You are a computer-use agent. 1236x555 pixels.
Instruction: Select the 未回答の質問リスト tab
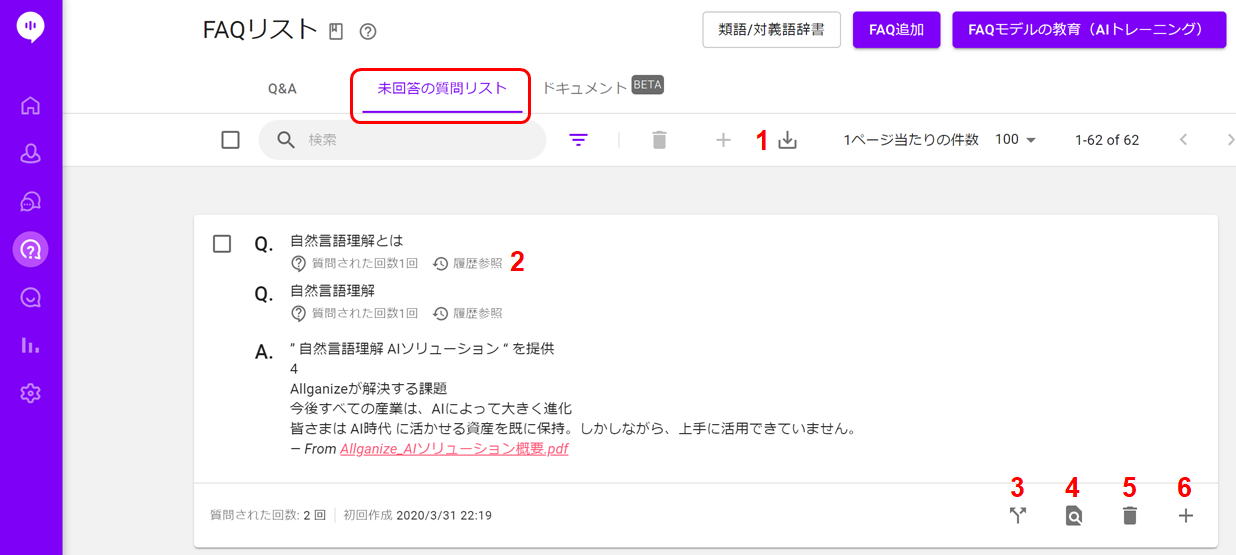442,88
